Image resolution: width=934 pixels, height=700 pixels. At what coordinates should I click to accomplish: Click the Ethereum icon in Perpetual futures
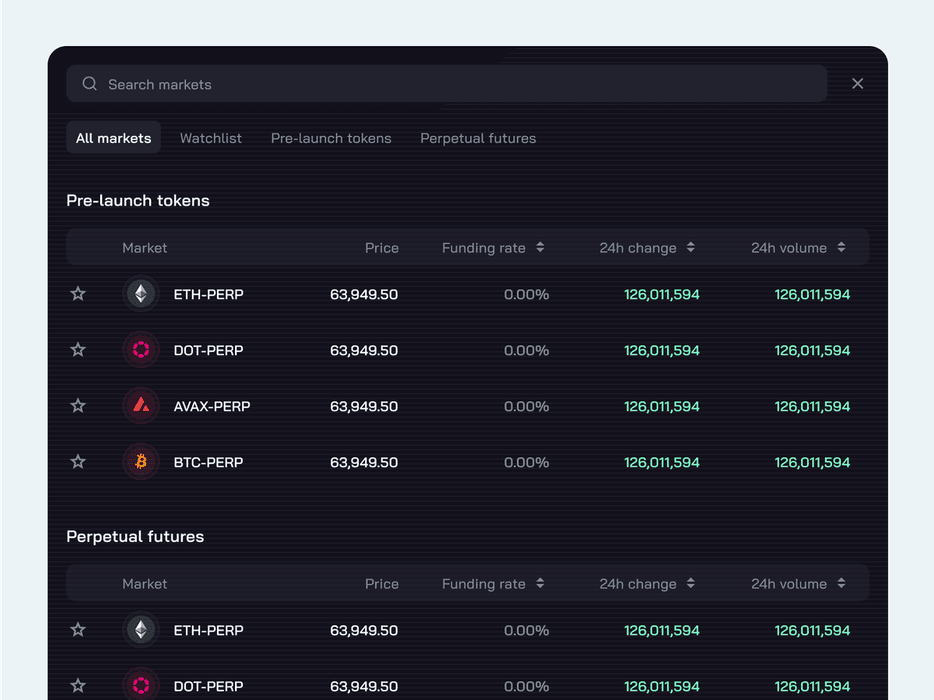pyautogui.click(x=140, y=630)
